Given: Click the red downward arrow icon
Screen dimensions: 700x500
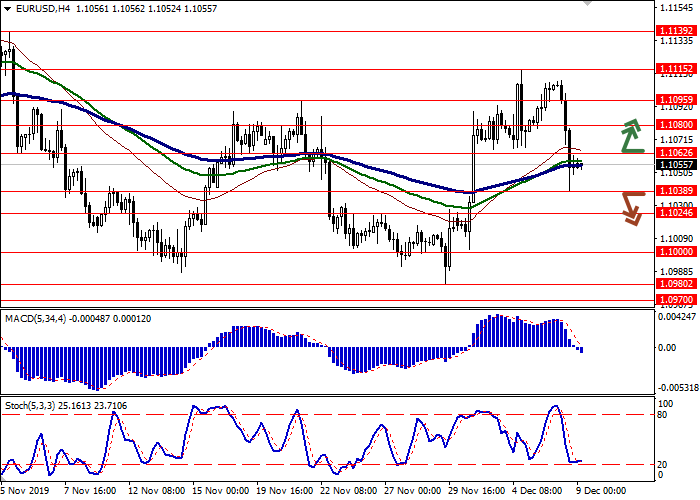Looking at the screenshot, I should (x=630, y=207).
